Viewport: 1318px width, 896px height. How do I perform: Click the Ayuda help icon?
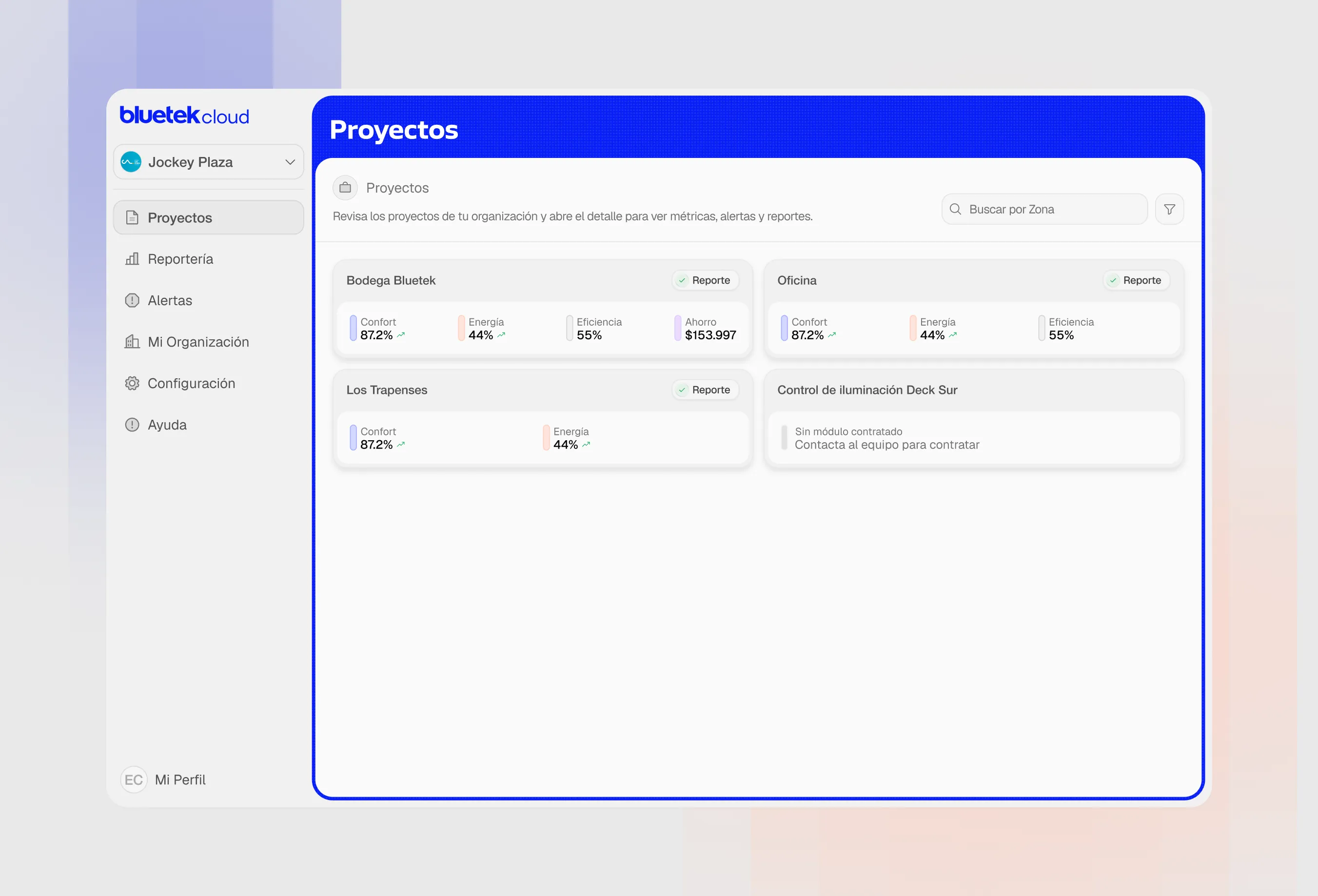coord(132,425)
